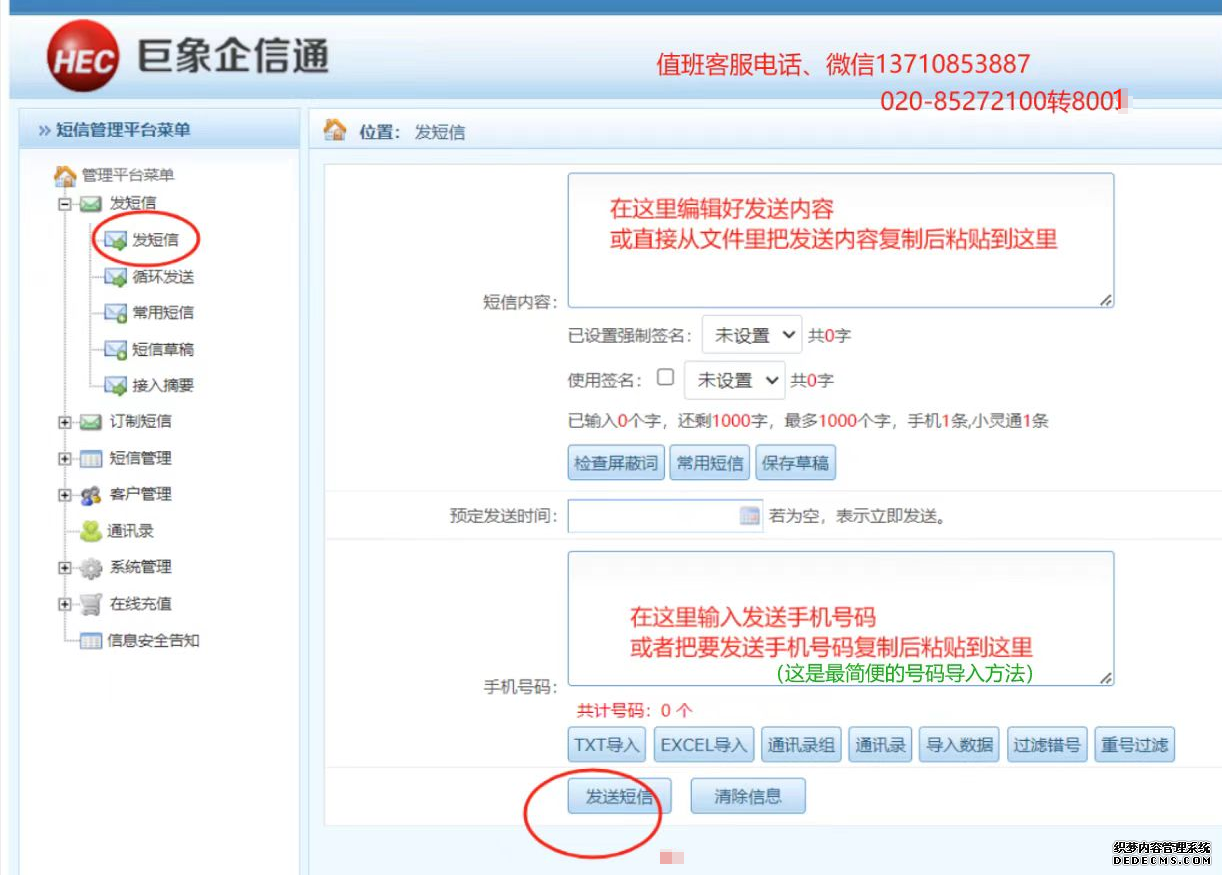Open 通讯录 from the sidebar

(x=130, y=531)
